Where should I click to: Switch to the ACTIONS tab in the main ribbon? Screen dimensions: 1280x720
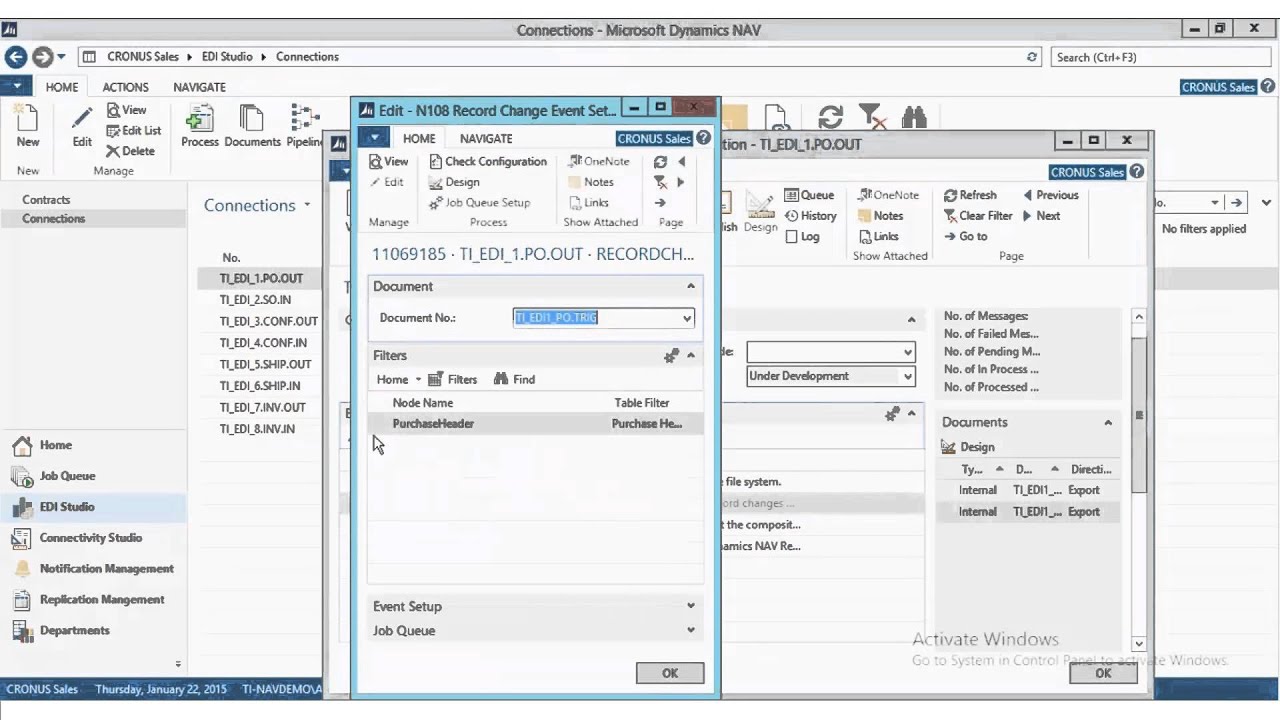click(125, 87)
